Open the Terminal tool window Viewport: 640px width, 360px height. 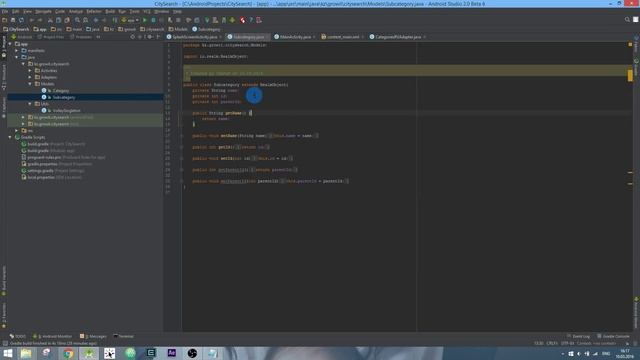tap(124, 336)
